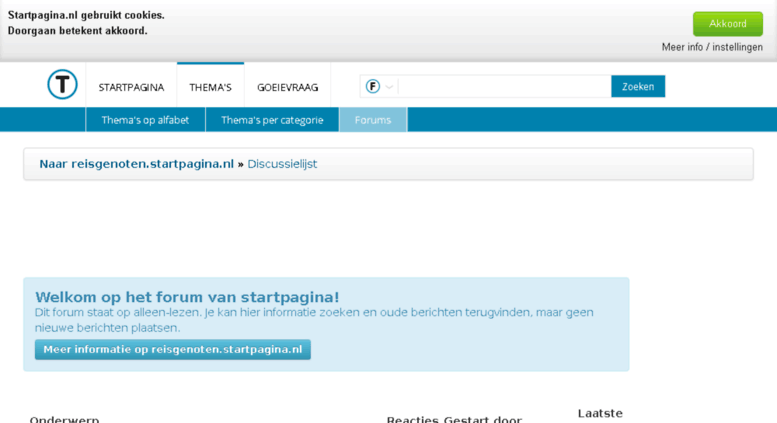The height and width of the screenshot is (423, 777).
Task: Click the Startpagina T logo icon
Action: point(62,84)
